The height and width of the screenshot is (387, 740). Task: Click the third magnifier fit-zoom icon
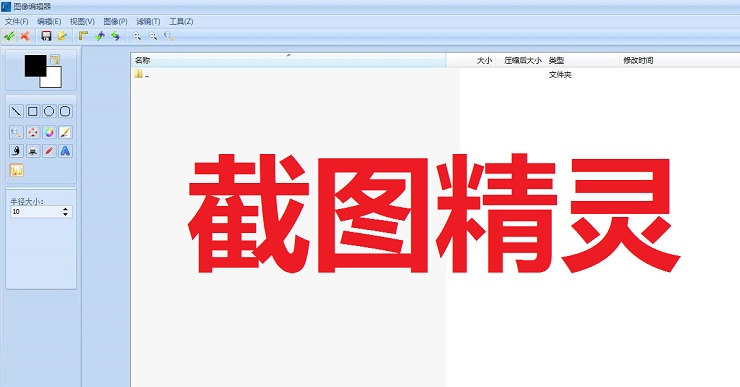coord(169,36)
